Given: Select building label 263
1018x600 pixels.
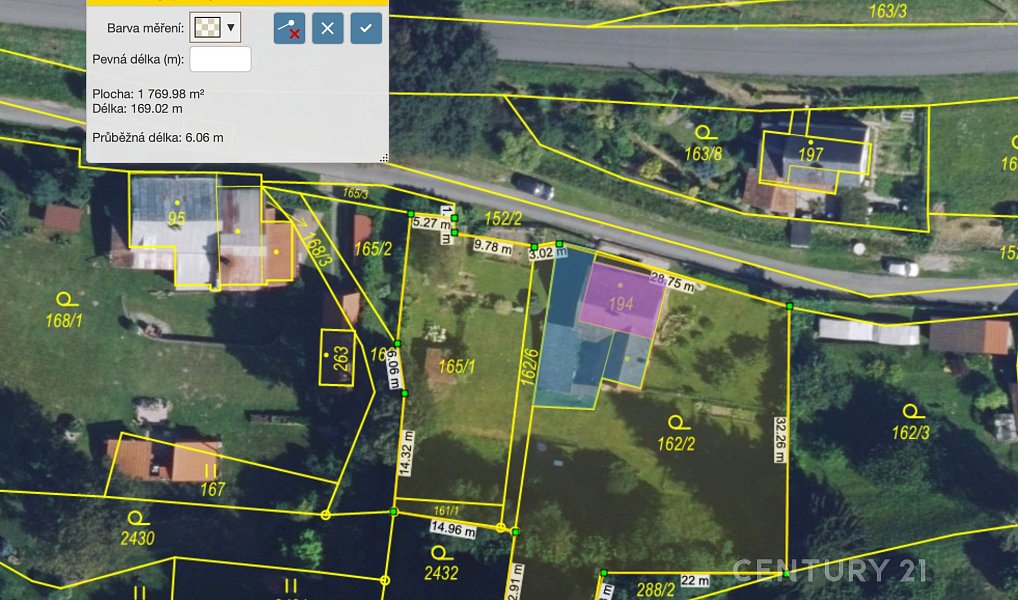Looking at the screenshot, I should [x=341, y=358].
